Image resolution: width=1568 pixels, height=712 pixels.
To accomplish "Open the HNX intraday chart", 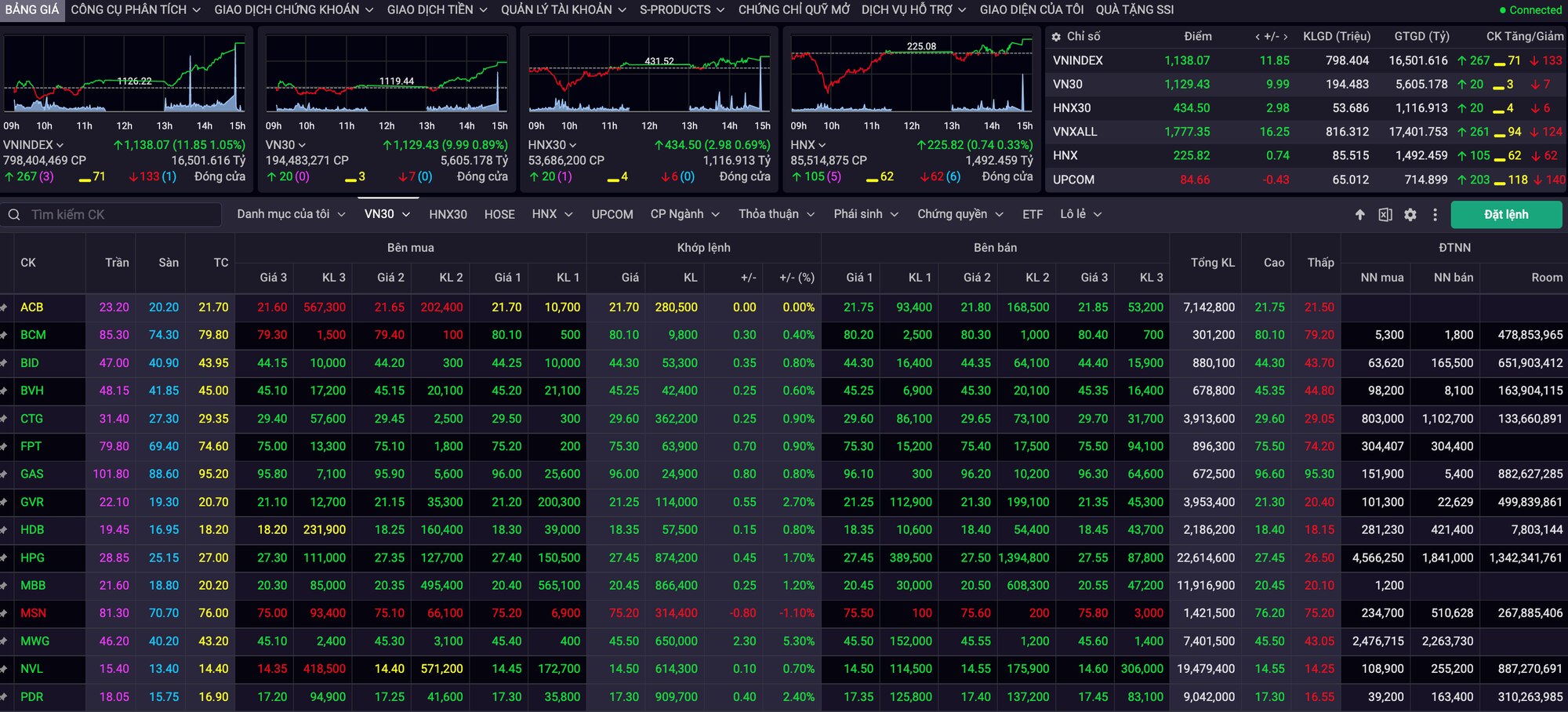I will click(x=912, y=74).
